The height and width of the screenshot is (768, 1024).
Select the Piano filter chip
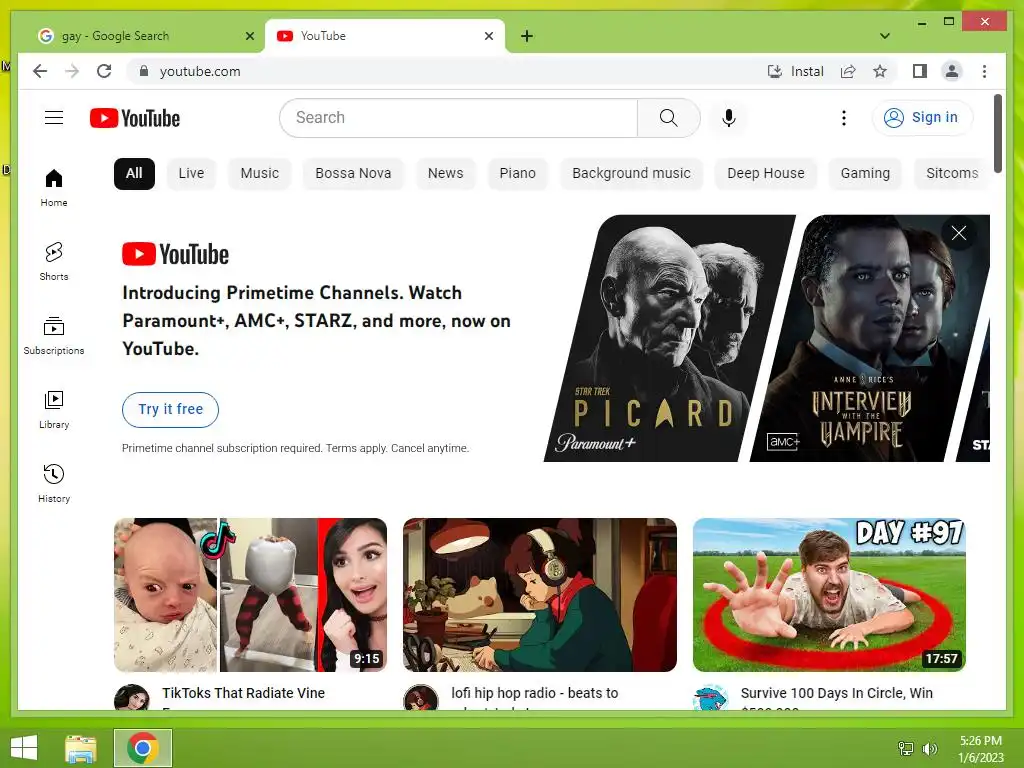pyautogui.click(x=517, y=173)
